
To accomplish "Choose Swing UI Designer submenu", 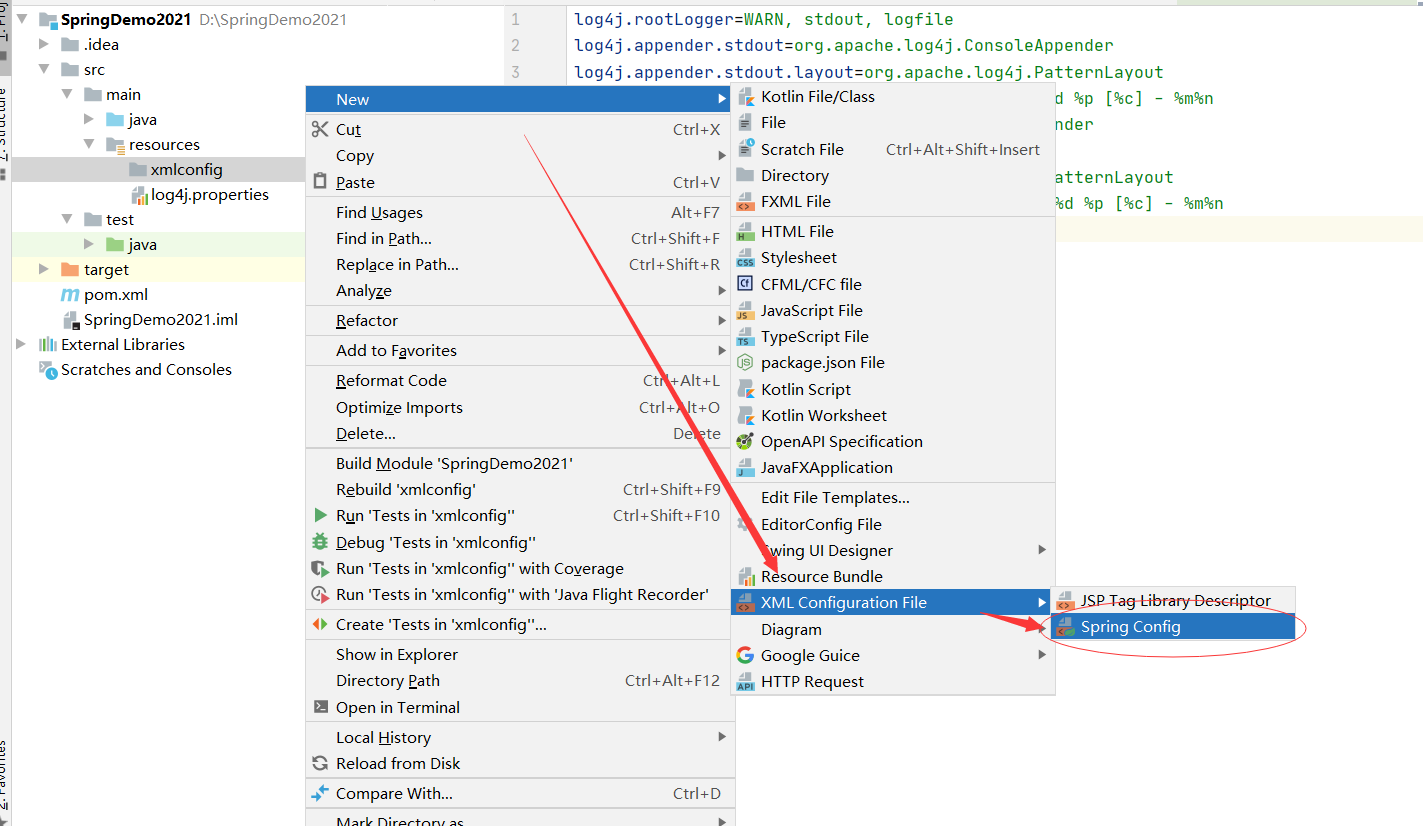I will 893,550.
